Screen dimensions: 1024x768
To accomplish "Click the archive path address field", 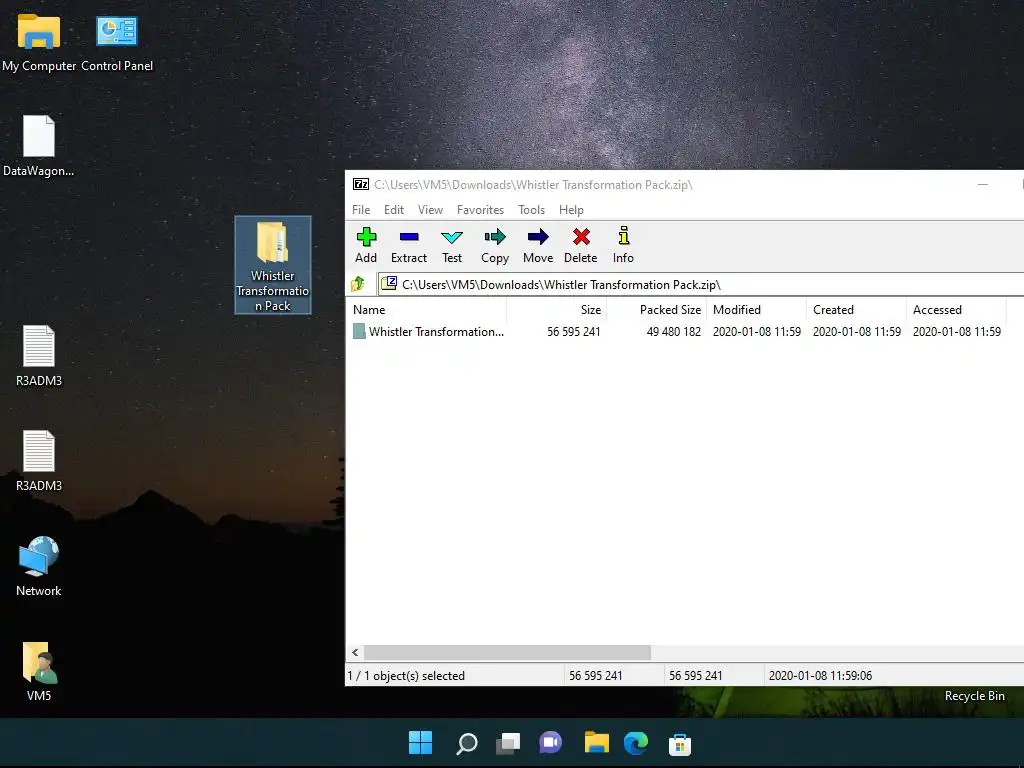I will [x=701, y=284].
